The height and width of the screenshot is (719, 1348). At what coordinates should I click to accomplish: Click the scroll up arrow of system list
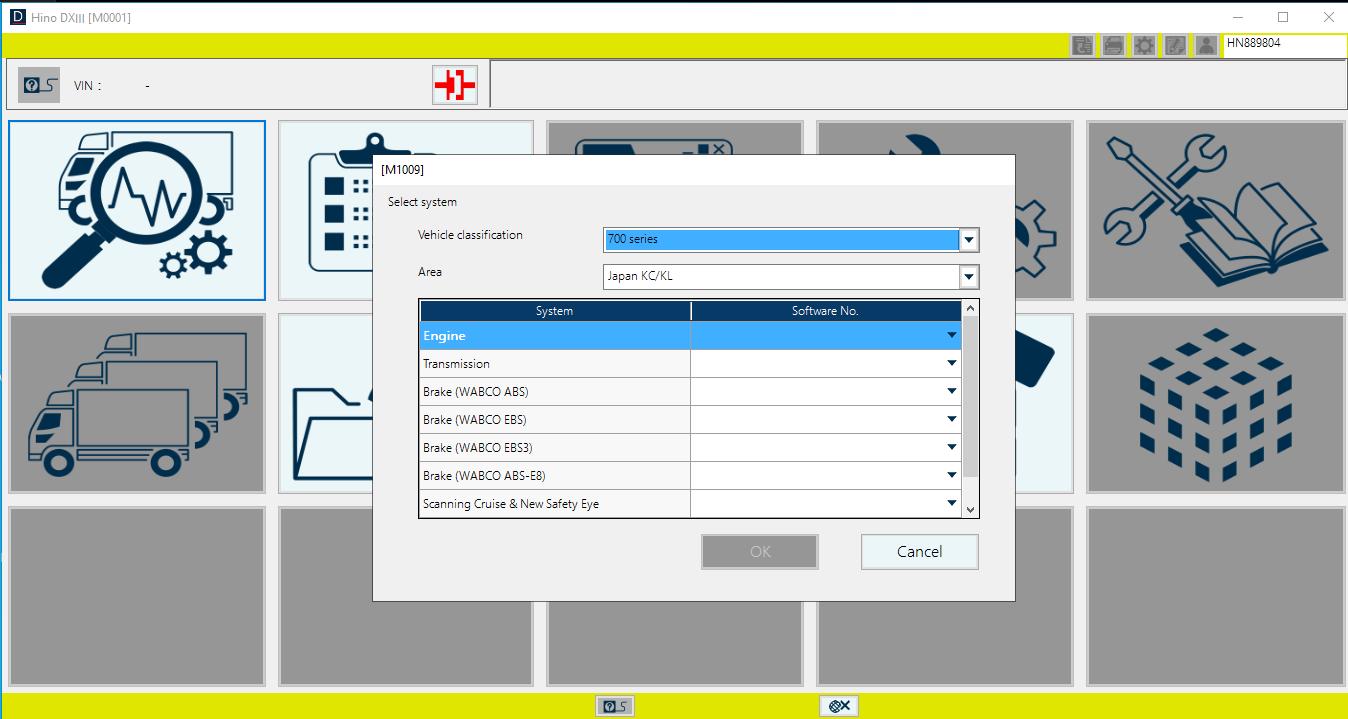click(x=969, y=309)
